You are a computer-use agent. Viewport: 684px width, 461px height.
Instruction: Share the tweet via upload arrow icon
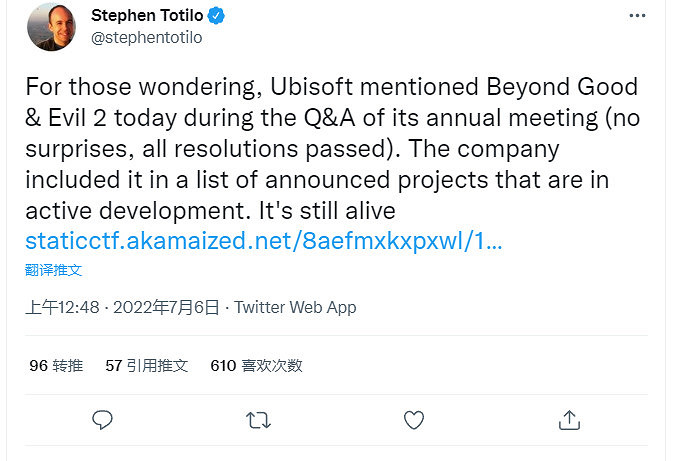tap(569, 419)
